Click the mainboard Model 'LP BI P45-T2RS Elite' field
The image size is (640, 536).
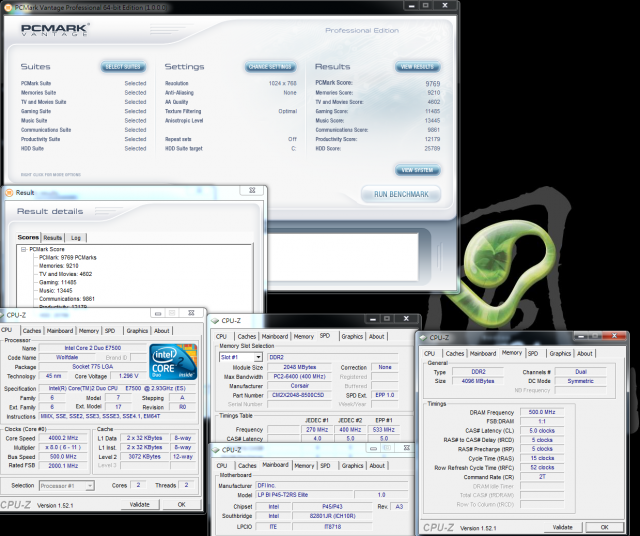point(304,495)
